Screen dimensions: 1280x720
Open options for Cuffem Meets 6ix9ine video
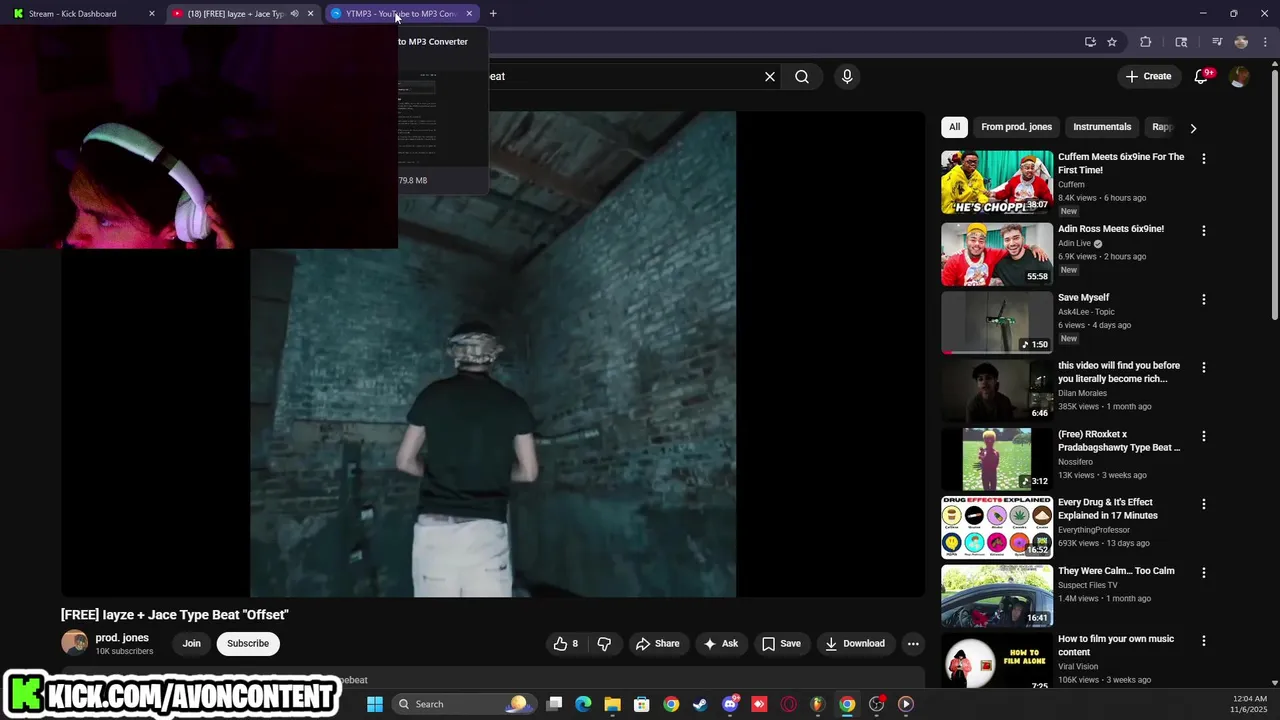point(1204,159)
